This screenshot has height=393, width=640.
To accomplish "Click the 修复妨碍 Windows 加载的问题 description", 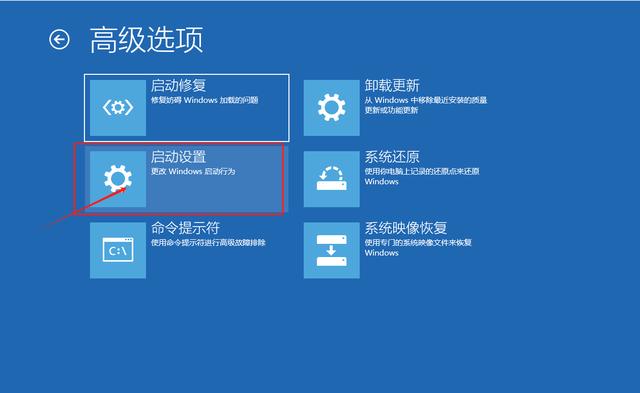I will pos(204,100).
